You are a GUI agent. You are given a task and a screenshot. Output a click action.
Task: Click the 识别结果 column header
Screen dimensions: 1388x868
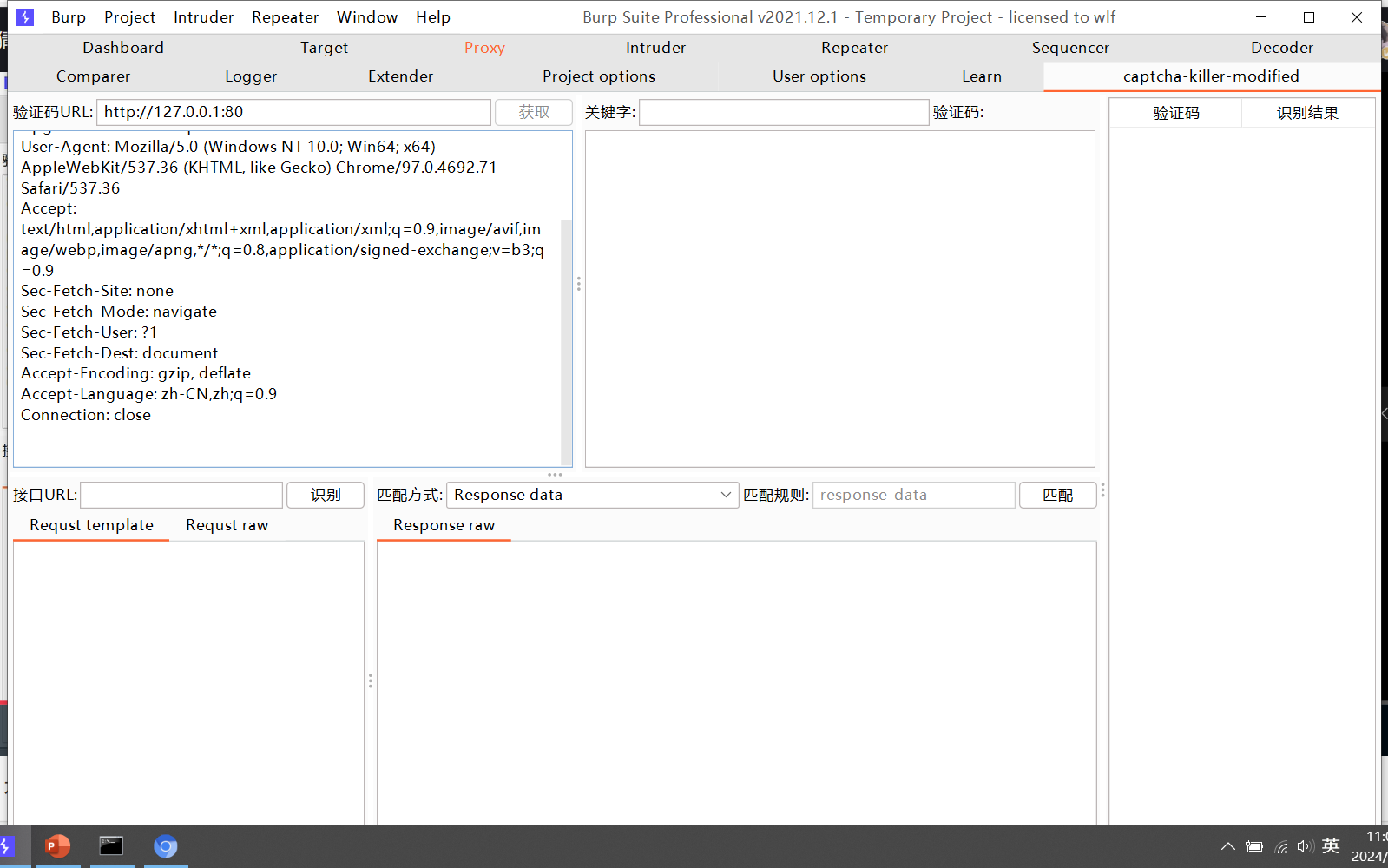(1307, 113)
